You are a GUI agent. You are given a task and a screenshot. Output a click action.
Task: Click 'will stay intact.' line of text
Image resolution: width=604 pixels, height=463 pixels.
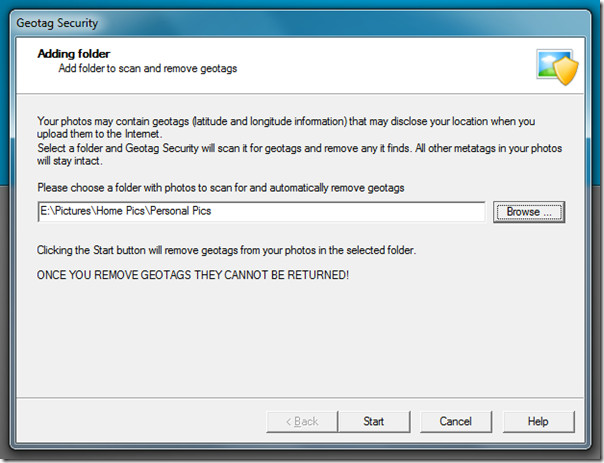[x=70, y=161]
